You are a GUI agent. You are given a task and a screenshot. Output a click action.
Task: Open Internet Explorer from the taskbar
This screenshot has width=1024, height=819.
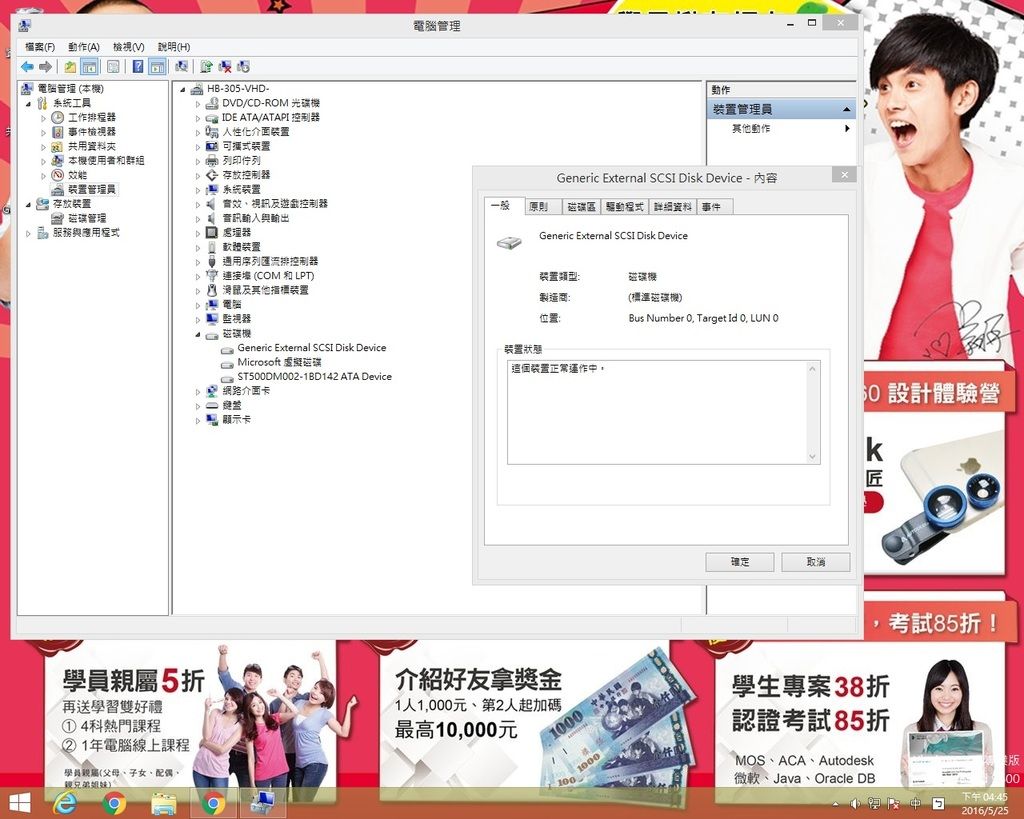pos(66,803)
